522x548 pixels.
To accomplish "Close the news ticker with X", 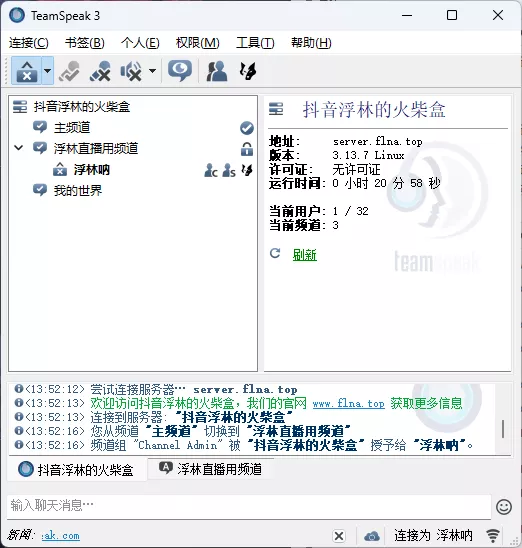I will coord(339,536).
